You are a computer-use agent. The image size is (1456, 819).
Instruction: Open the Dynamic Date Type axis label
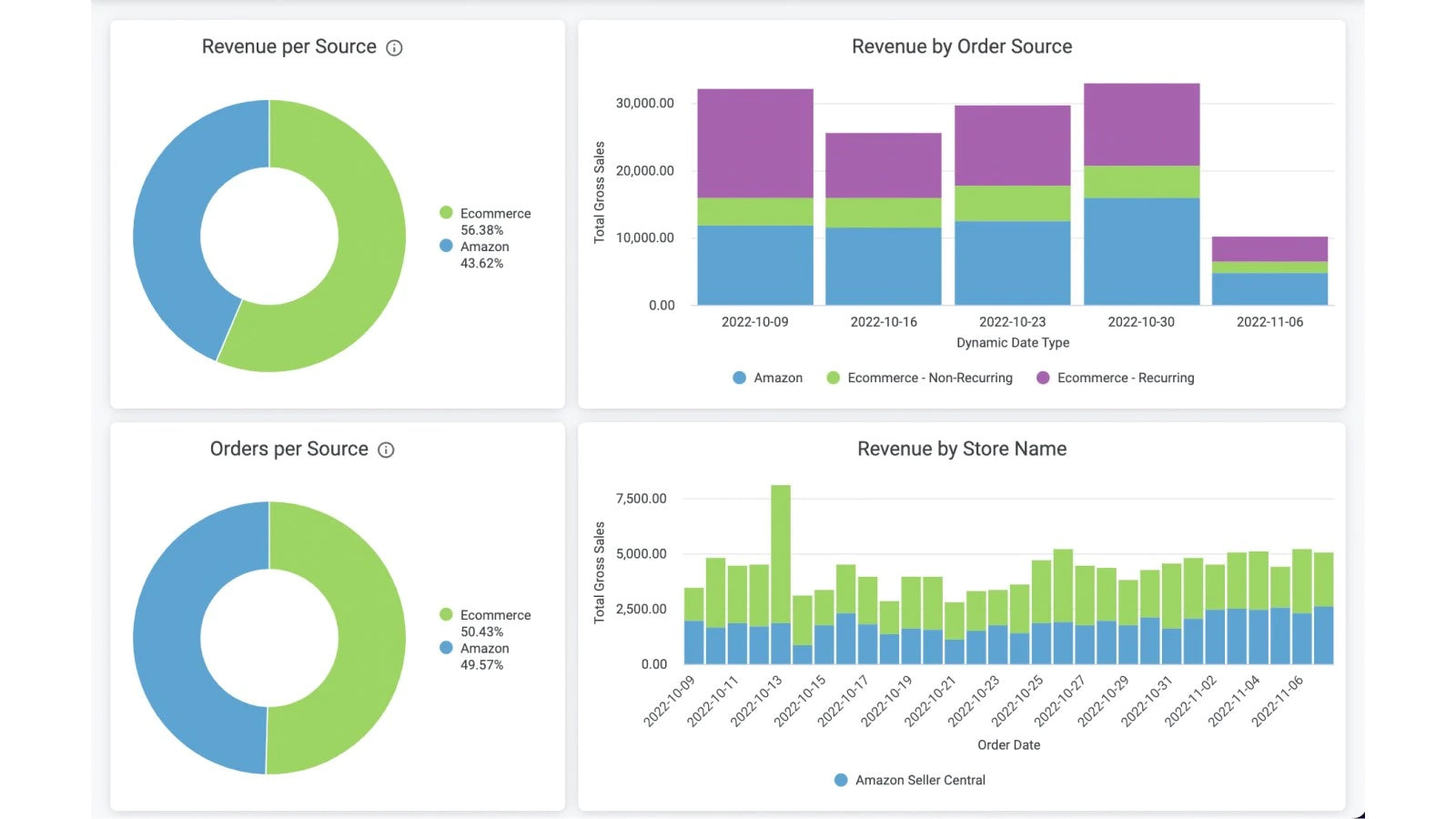[1013, 343]
